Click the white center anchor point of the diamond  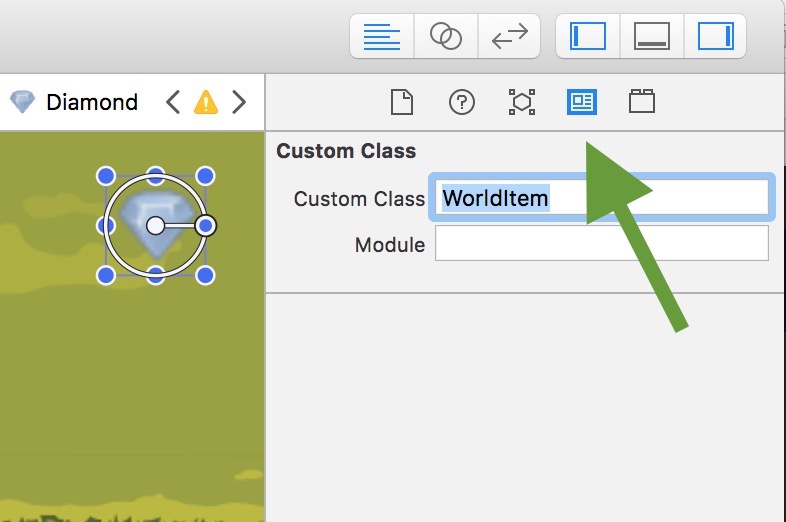coord(156,226)
